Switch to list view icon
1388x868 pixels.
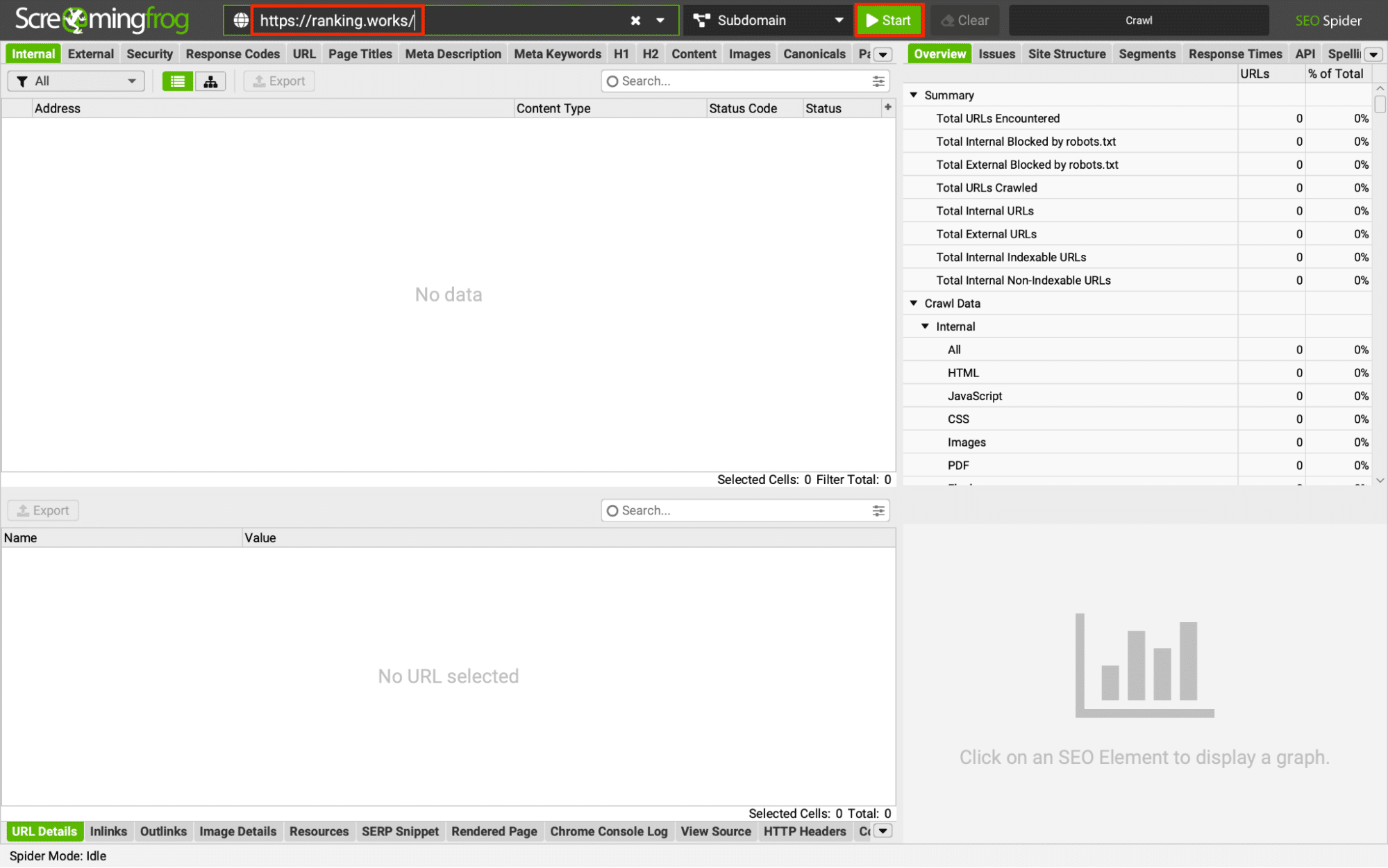point(177,81)
